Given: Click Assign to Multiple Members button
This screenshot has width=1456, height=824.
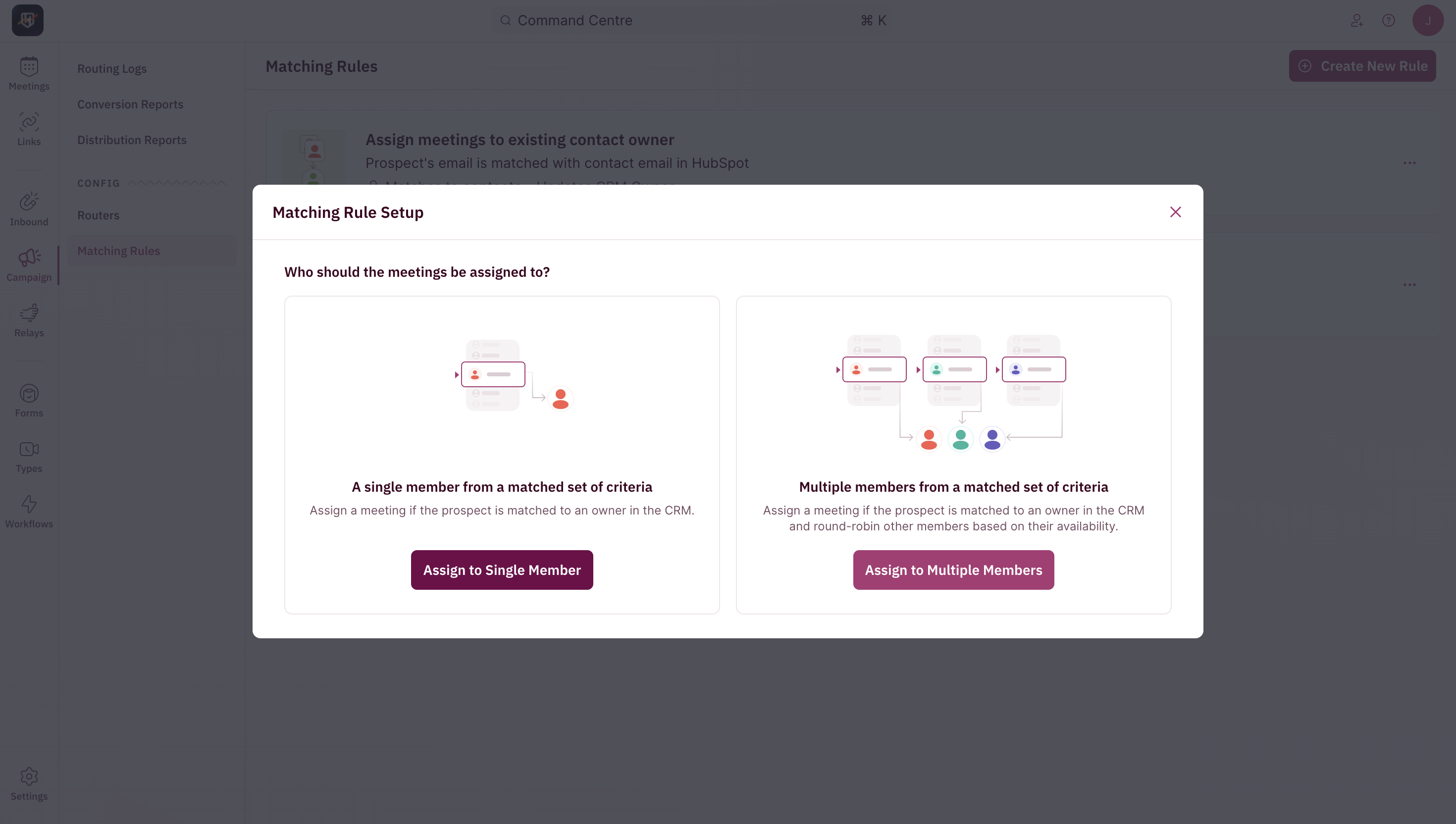Looking at the screenshot, I should [x=953, y=569].
